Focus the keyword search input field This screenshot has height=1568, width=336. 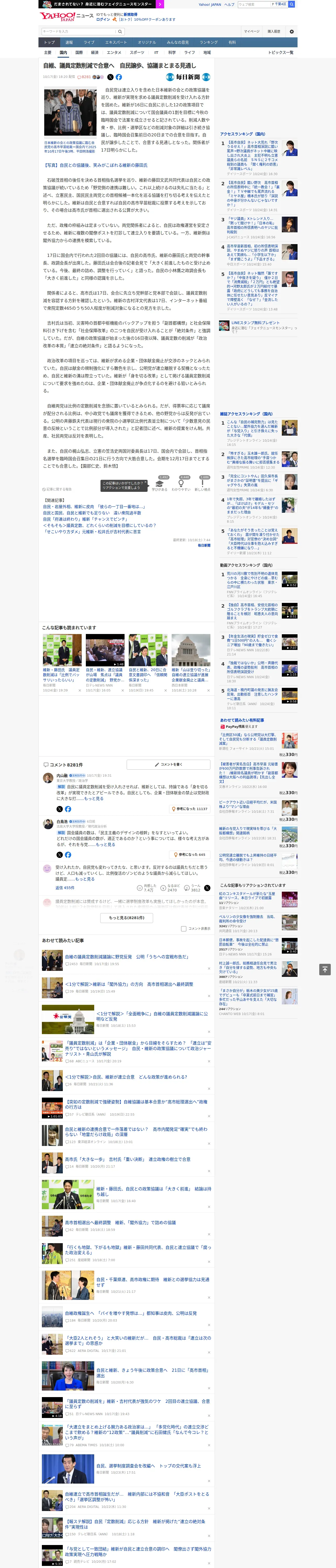point(79,32)
